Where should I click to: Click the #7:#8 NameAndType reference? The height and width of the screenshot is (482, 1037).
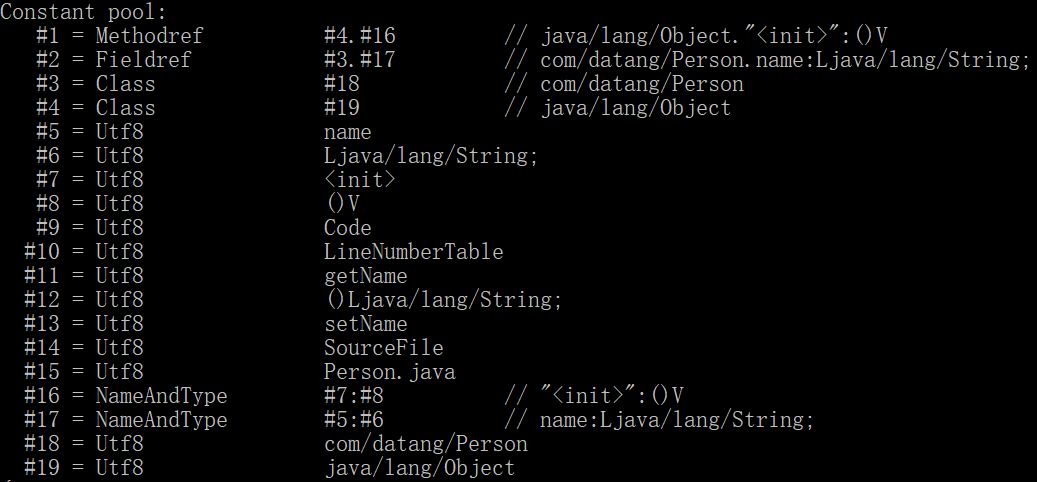pyautogui.click(x=354, y=395)
